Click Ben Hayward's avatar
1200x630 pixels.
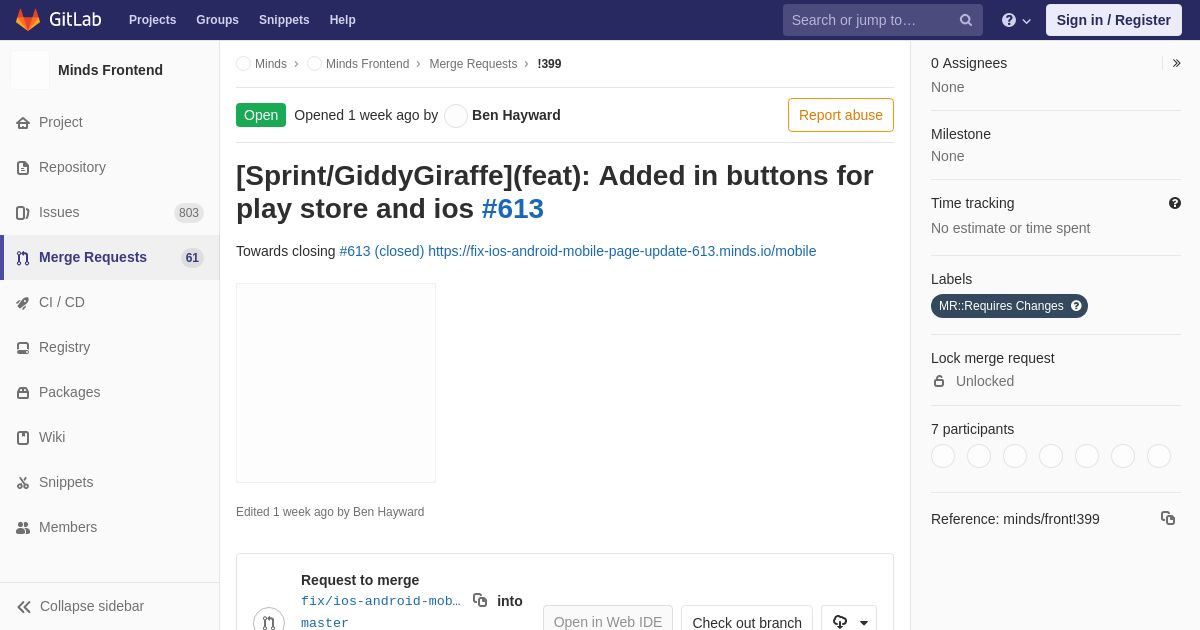pos(456,116)
